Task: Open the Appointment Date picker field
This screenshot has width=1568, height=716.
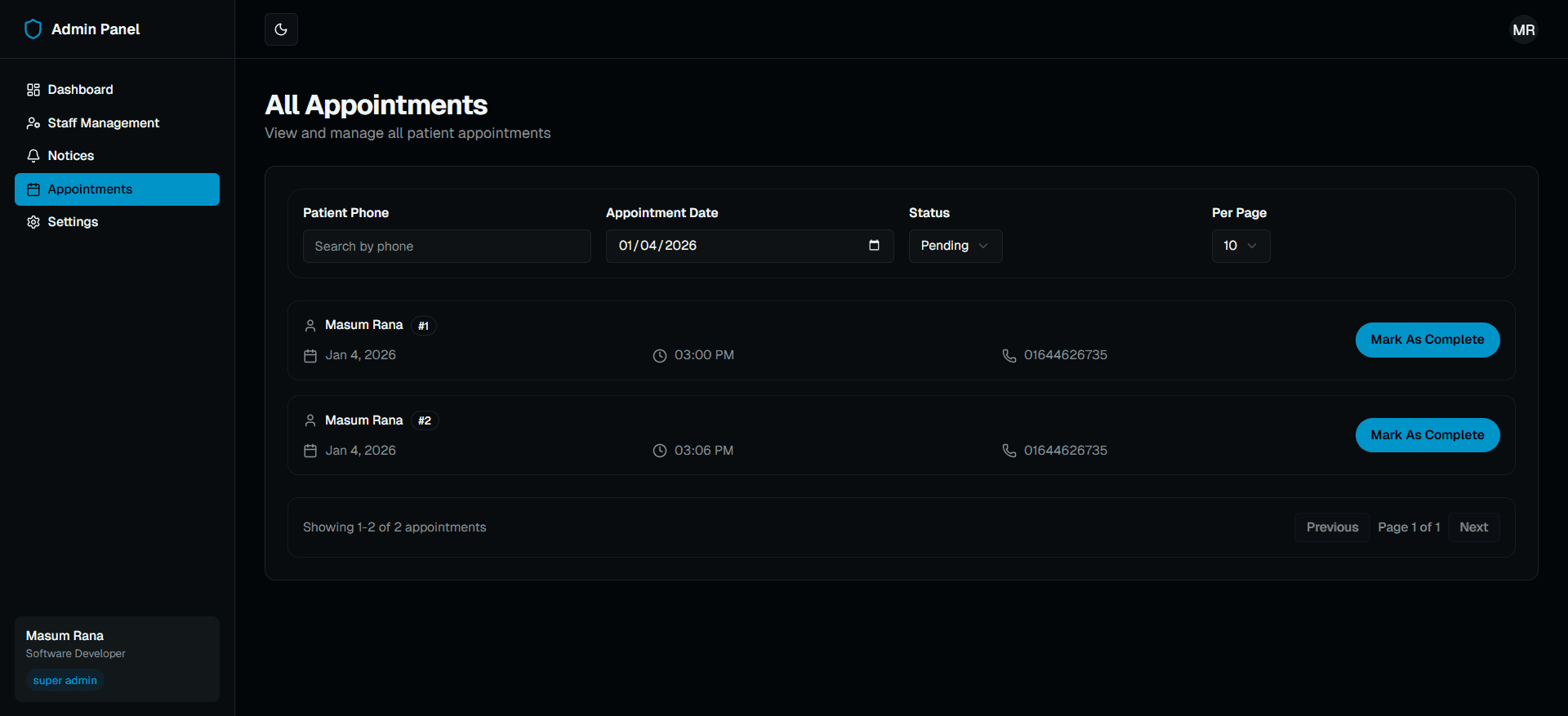Action: pos(735,246)
